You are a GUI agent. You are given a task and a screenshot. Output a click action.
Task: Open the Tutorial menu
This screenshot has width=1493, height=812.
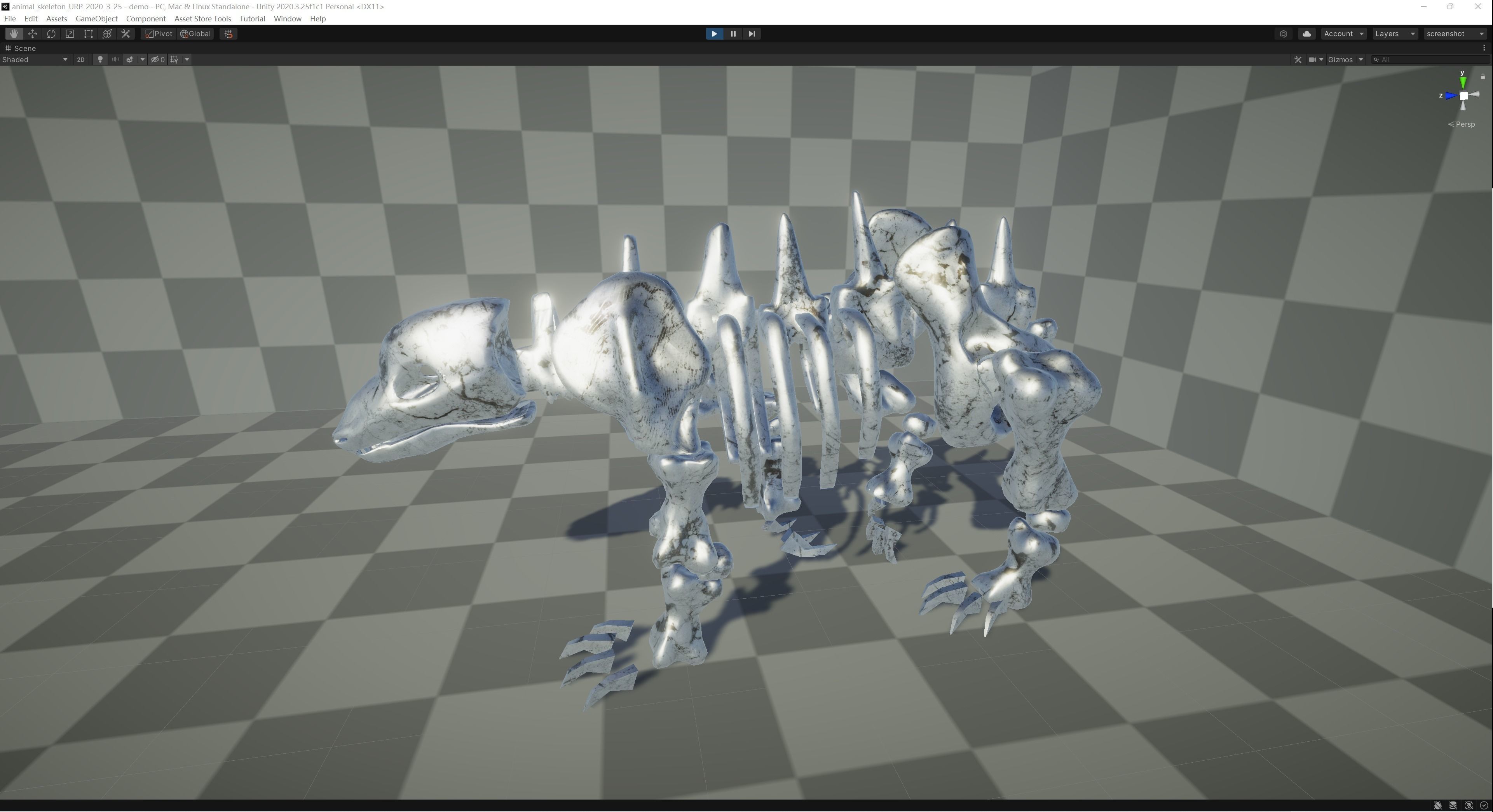coord(252,19)
